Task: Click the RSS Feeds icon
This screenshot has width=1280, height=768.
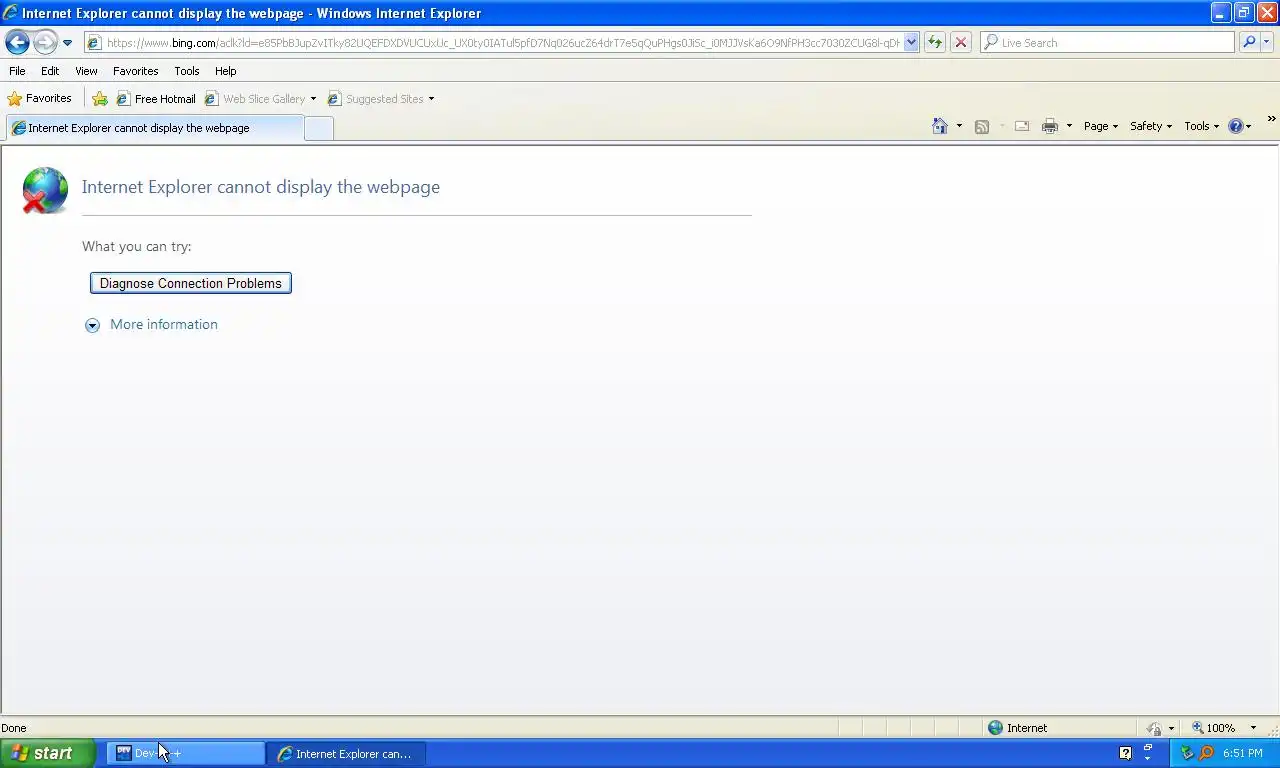Action: coord(982,126)
